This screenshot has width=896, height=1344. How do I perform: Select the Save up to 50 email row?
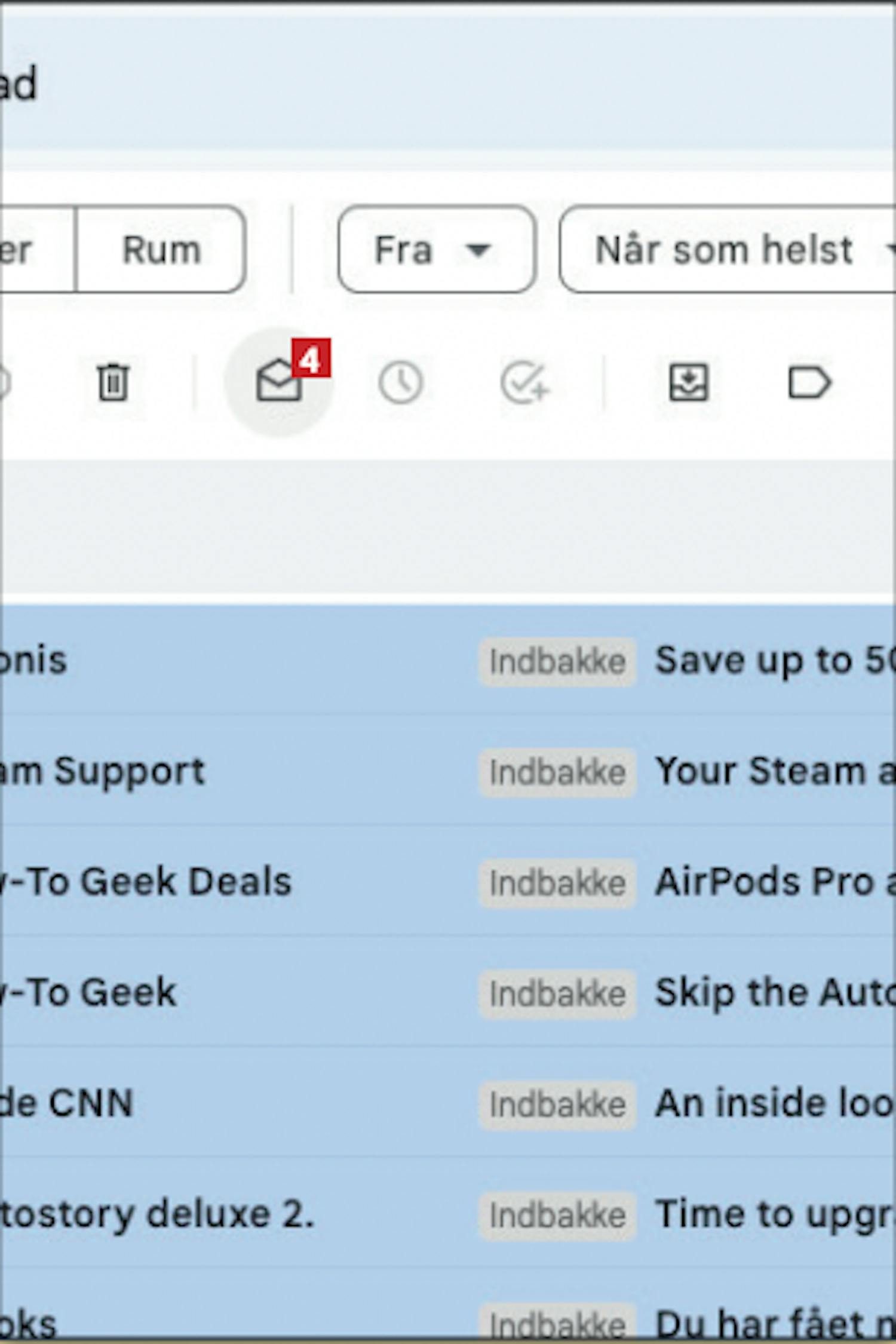448,661
